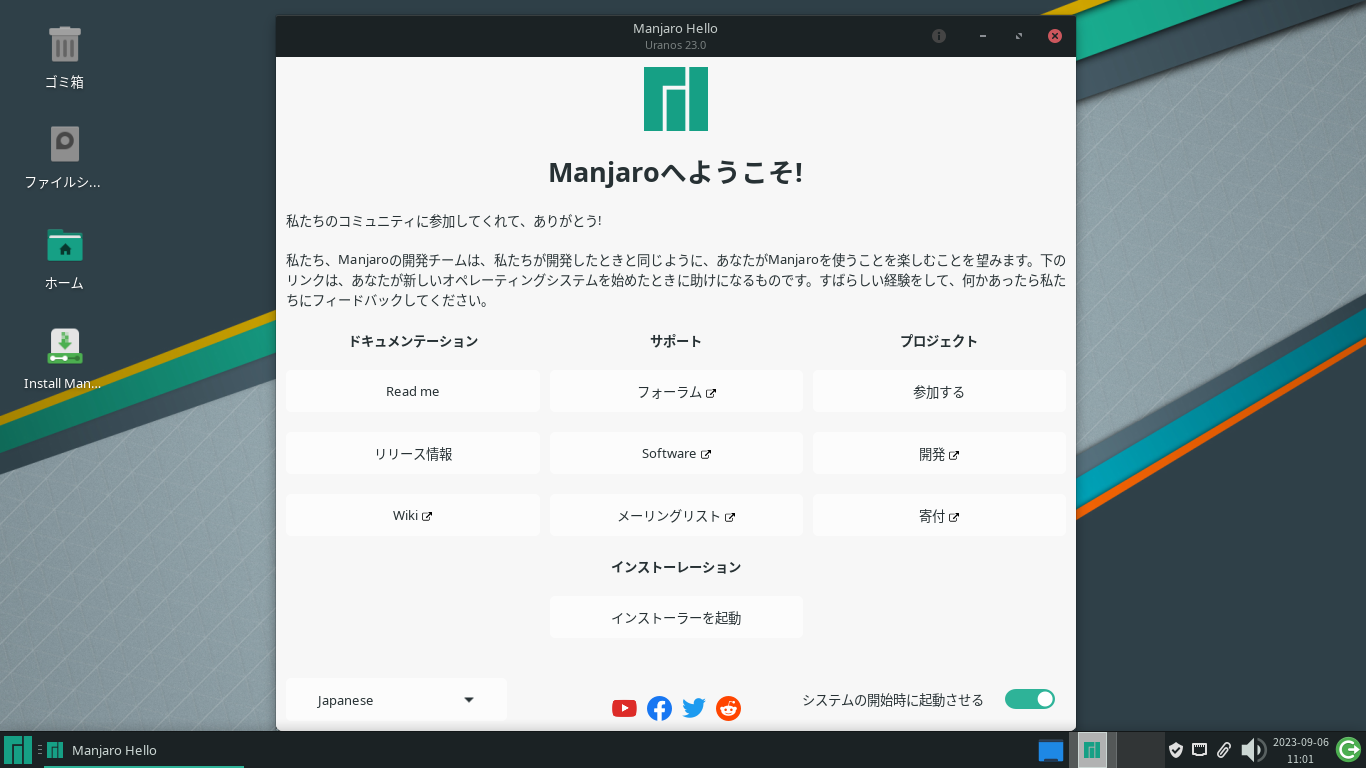Image resolution: width=1366 pixels, height=768 pixels.
Task: Click the 参加する get involved button
Action: pyautogui.click(x=939, y=391)
